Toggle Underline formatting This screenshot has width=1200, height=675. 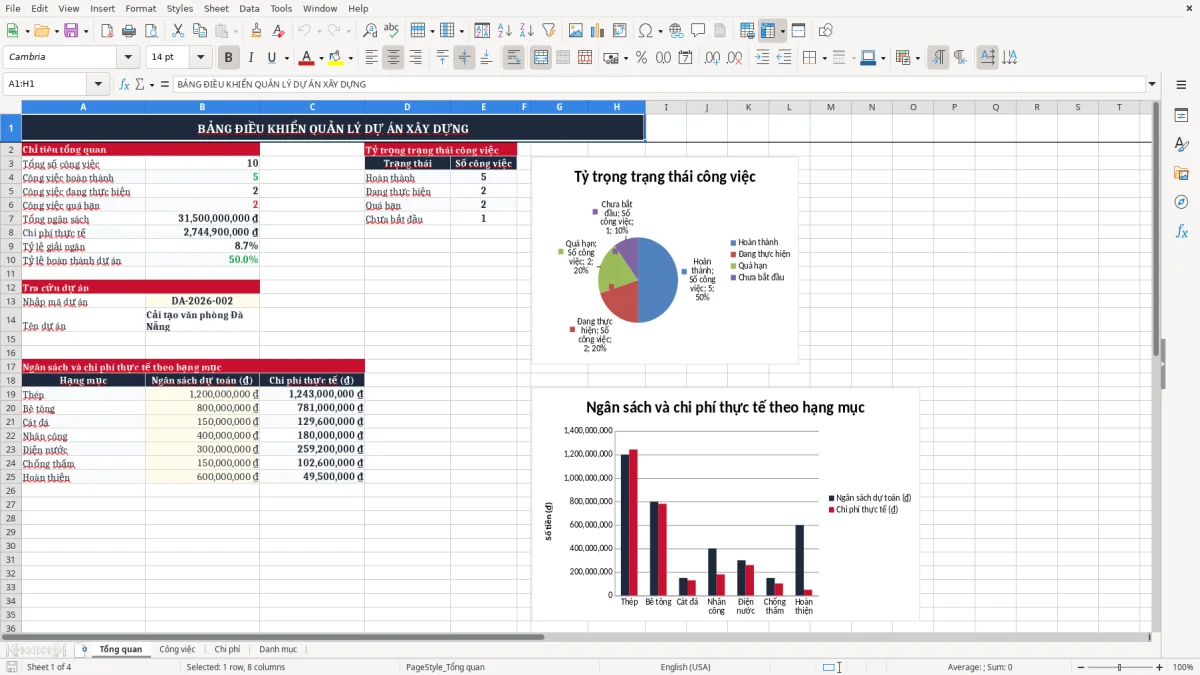tap(272, 58)
